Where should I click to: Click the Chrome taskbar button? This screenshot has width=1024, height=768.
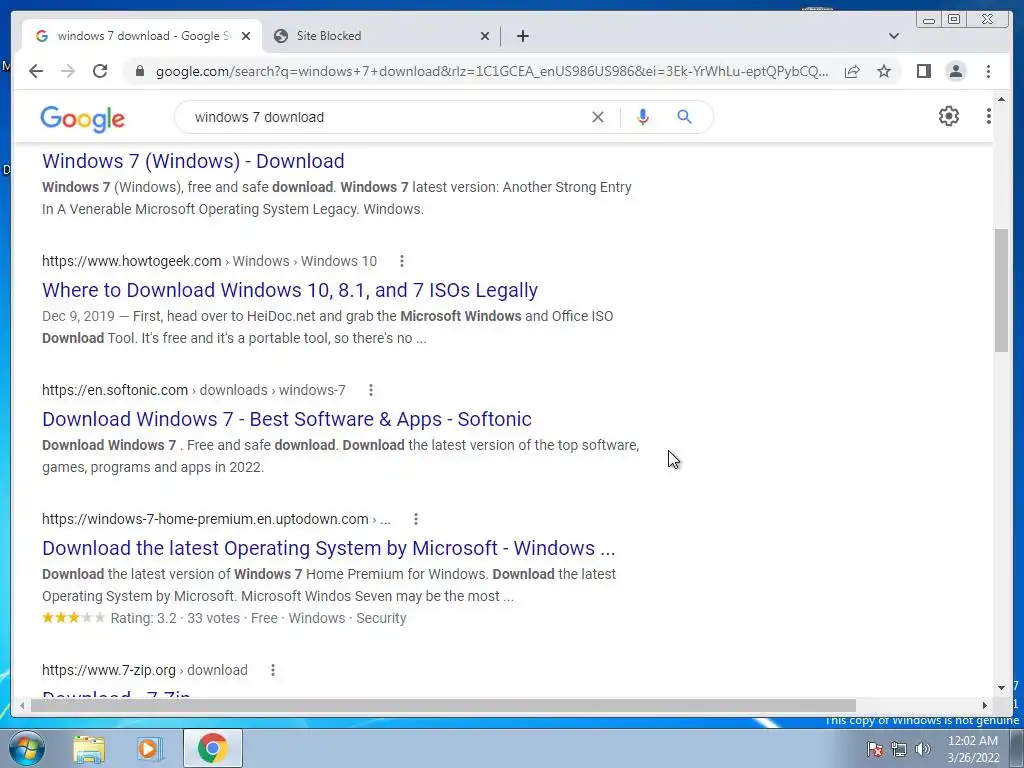click(212, 748)
